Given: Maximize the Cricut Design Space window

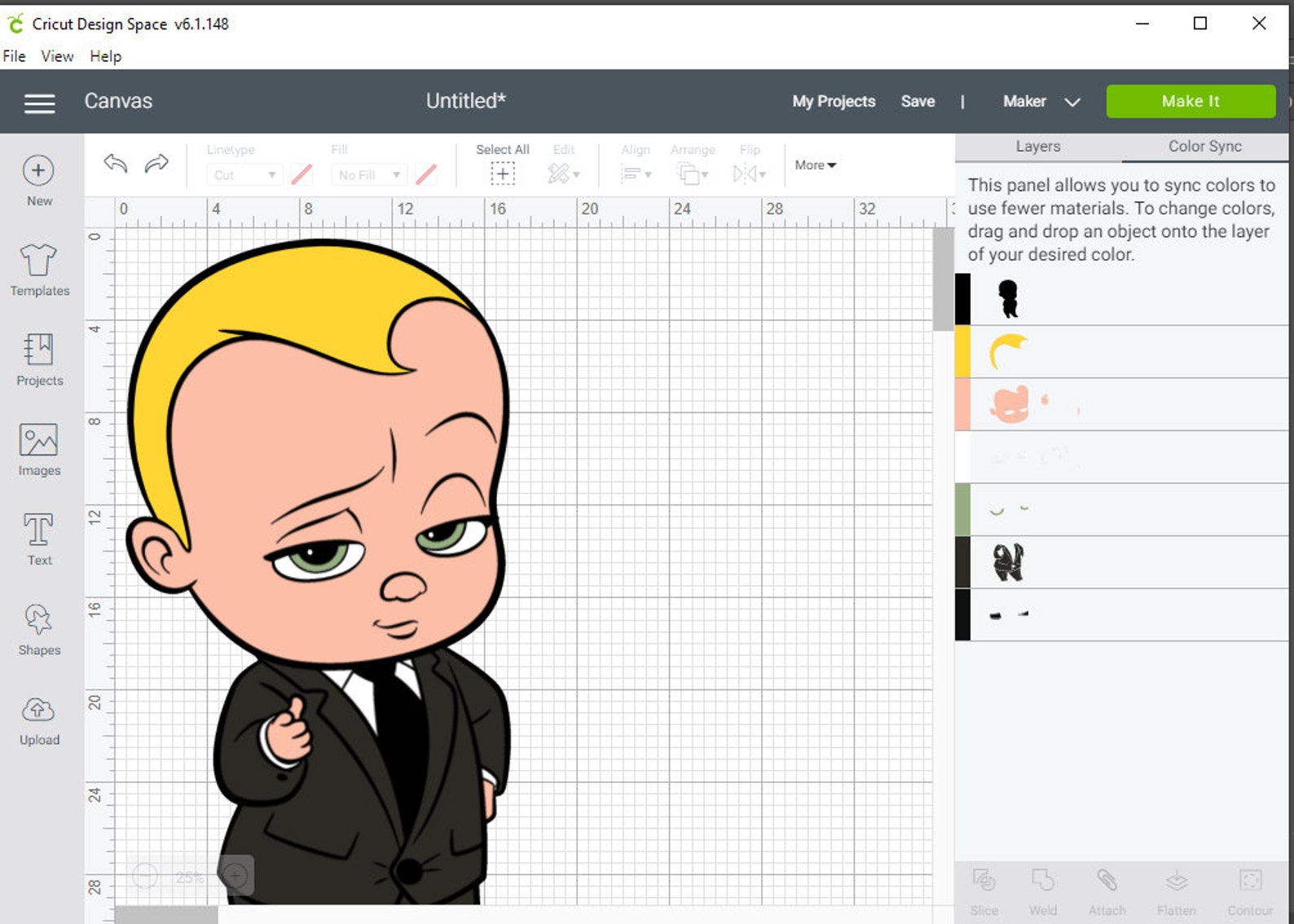Looking at the screenshot, I should coord(1199,24).
